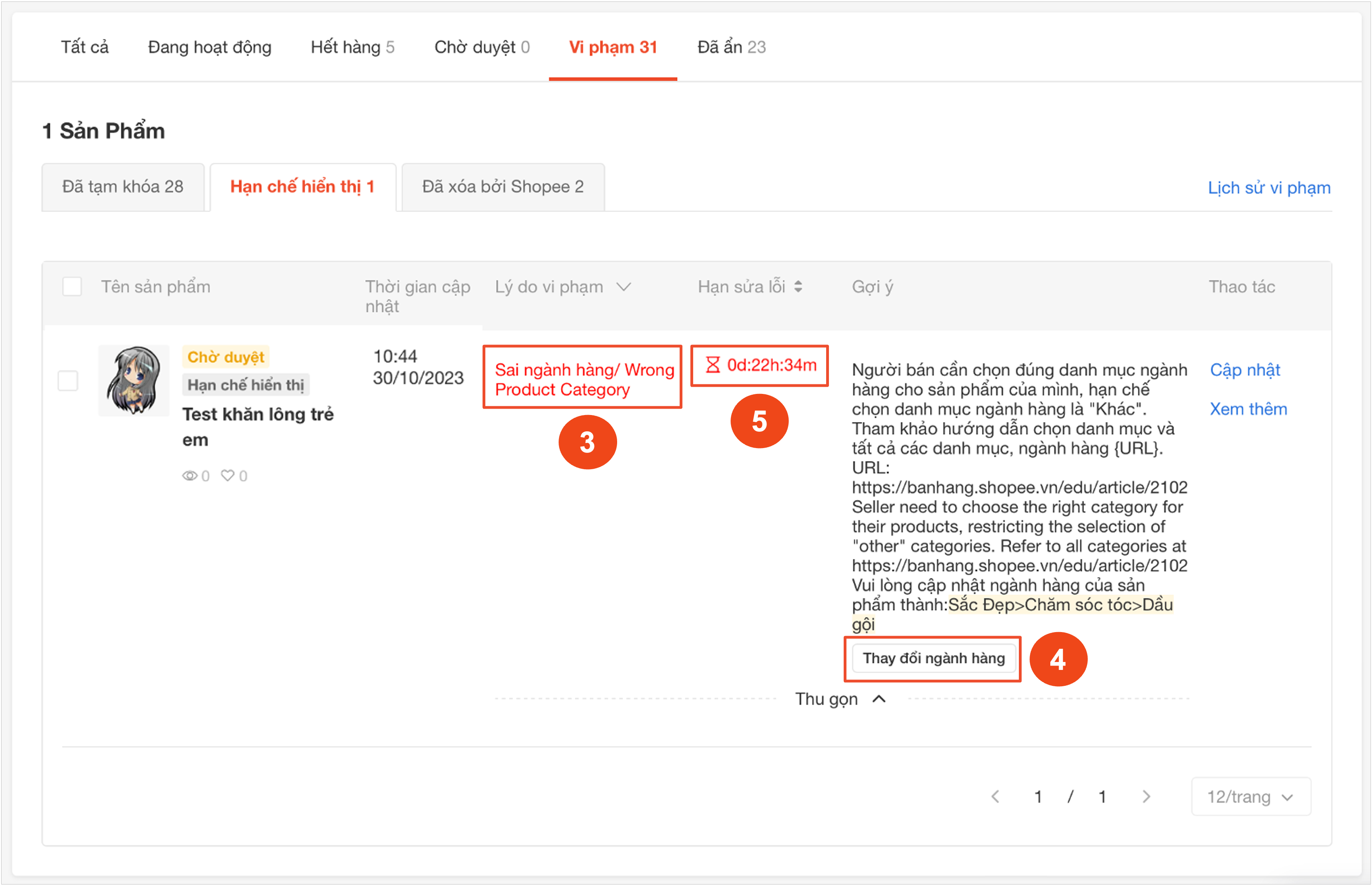Screen dimensions: 1372x885
Task: Click the product thumbnail image
Action: click(134, 380)
